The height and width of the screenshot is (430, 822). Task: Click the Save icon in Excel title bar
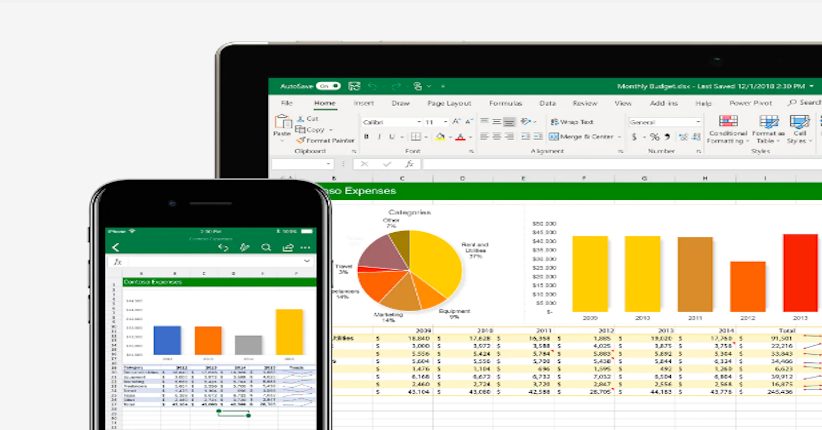point(355,86)
